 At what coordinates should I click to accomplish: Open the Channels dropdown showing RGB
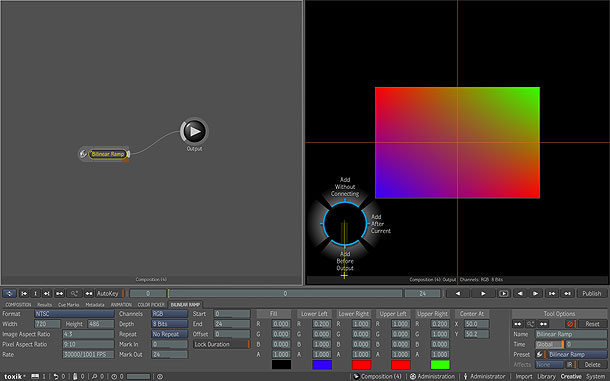(x=170, y=314)
